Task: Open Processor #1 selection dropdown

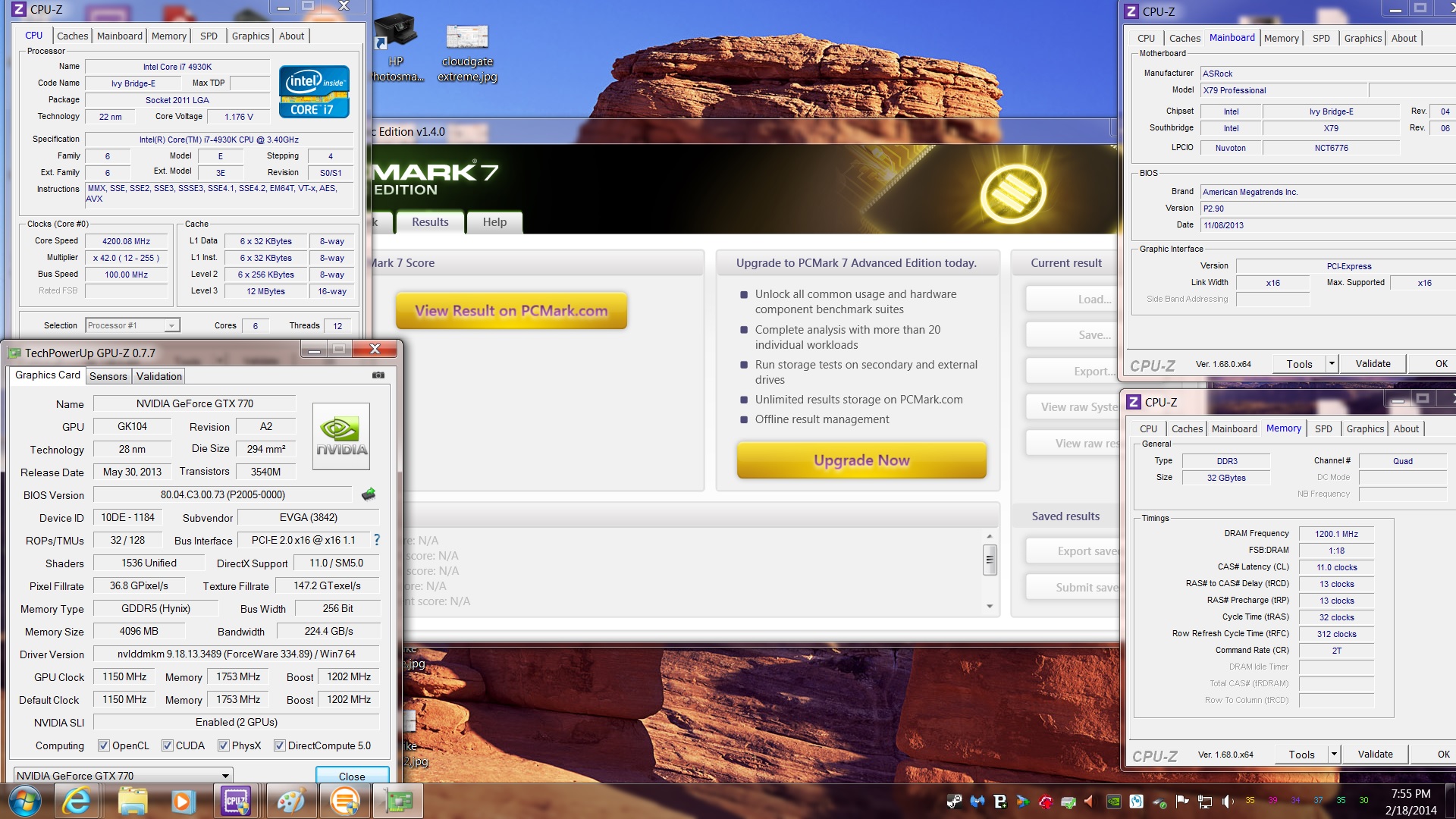Action: (x=133, y=325)
